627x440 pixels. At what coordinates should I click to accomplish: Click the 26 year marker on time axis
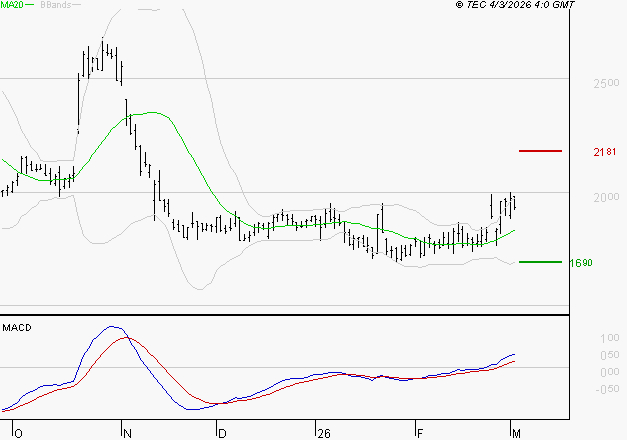(324, 434)
